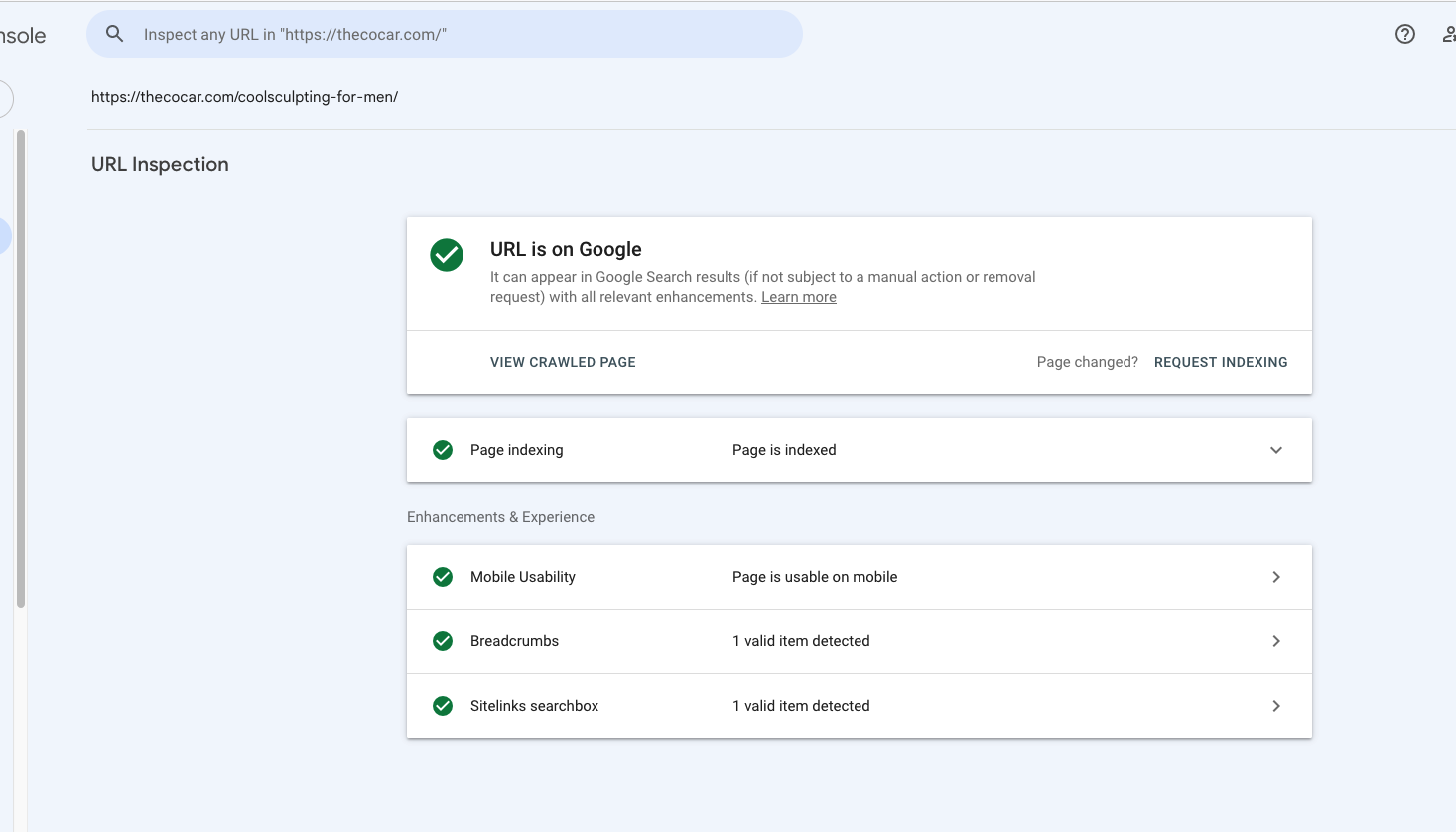
Task: Click the left sidebar vertical scrollbar
Action: point(21,367)
